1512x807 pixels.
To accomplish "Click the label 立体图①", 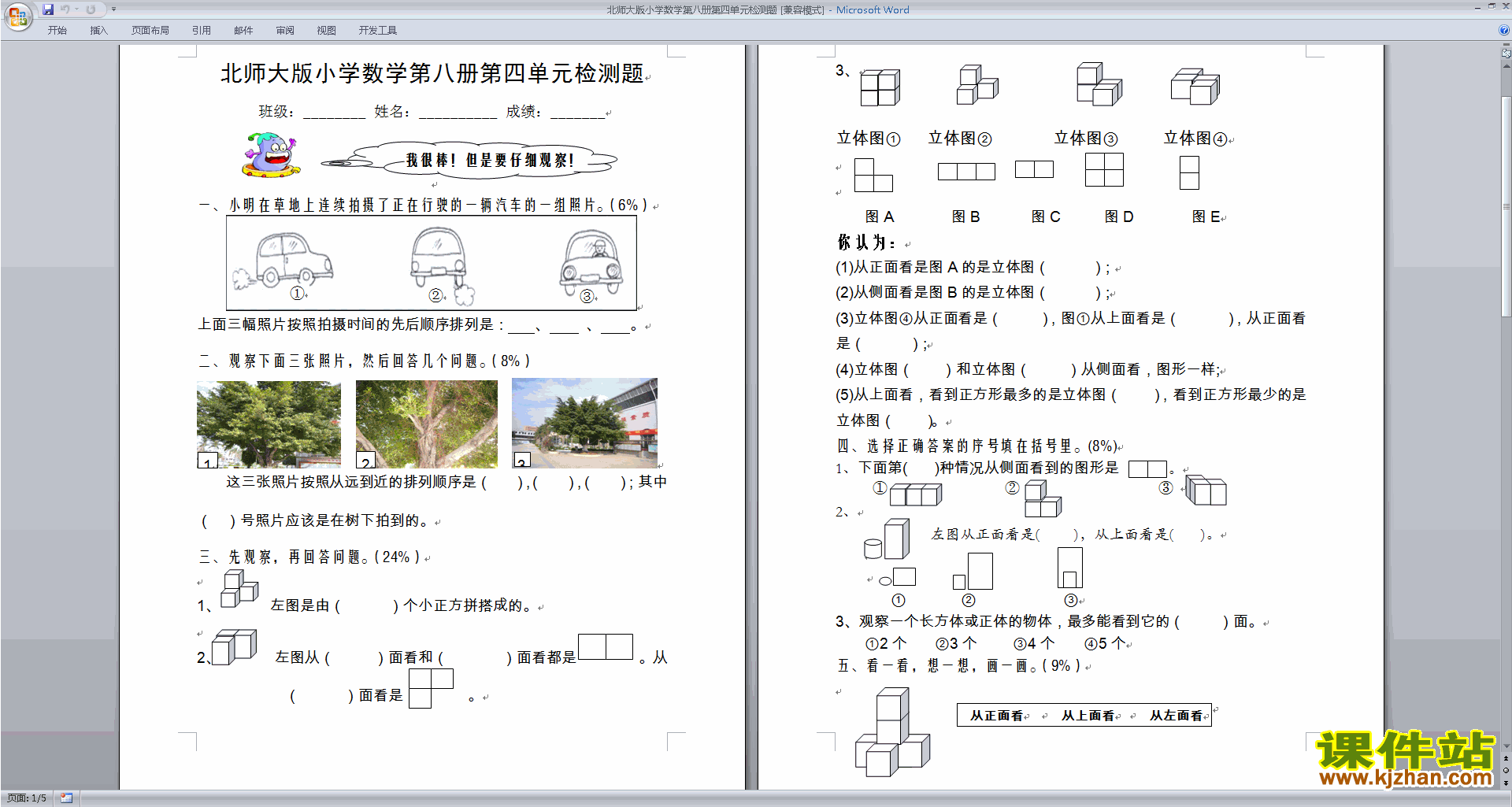I will pyautogui.click(x=869, y=139).
